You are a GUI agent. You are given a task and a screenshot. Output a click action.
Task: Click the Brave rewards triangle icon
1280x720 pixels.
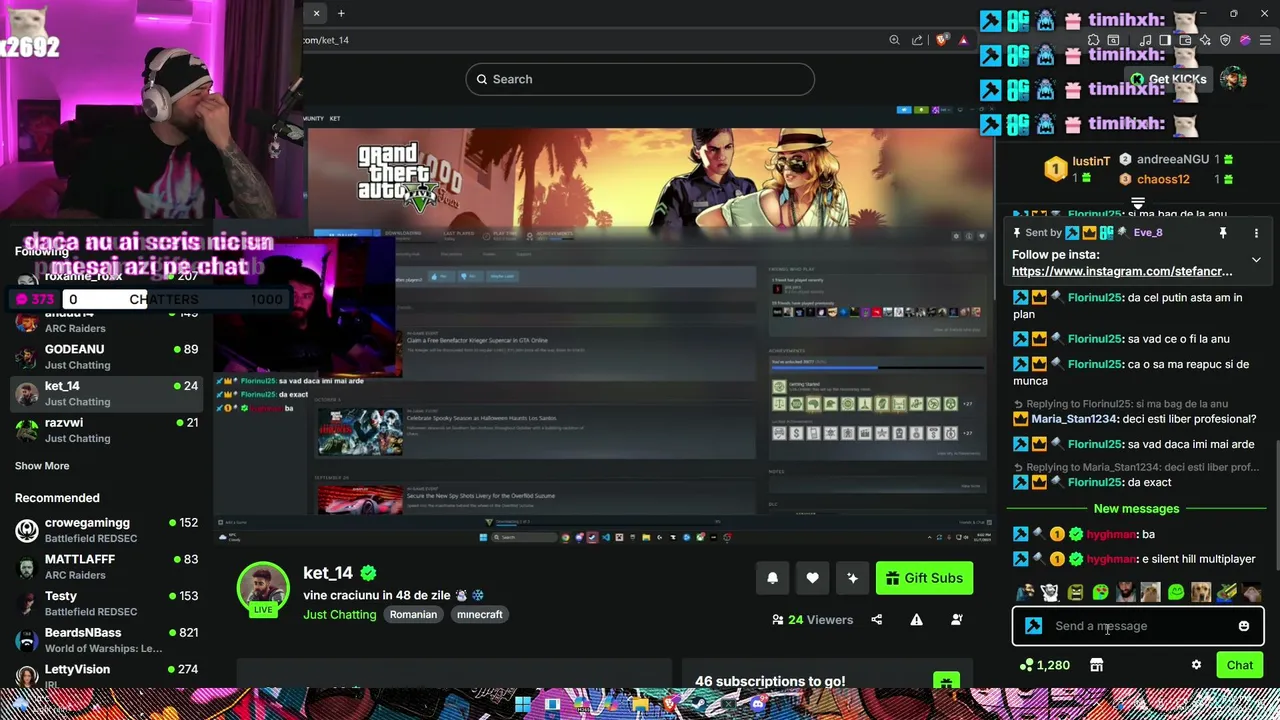coord(963,40)
